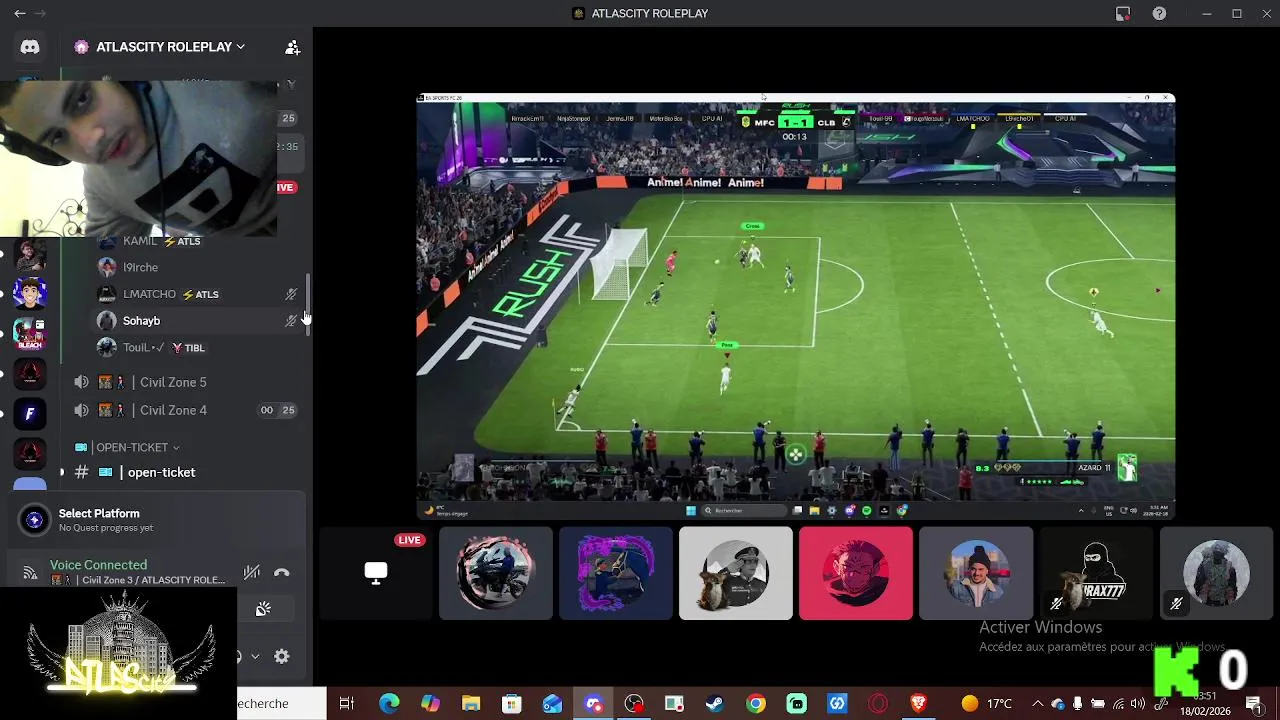Screen dimensions: 1280x720
Task: Show hidden system tray icons chevron
Action: coord(1037,704)
